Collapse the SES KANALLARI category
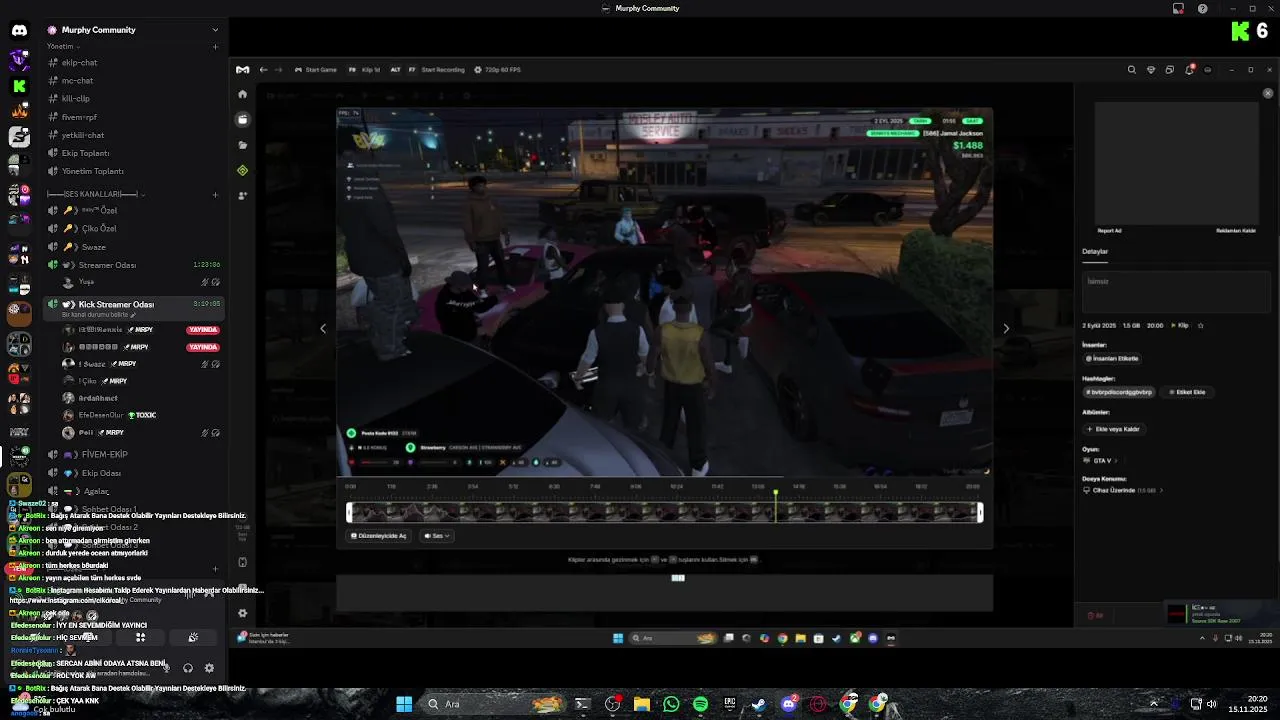Image resolution: width=1280 pixels, height=720 pixels. 95,194
